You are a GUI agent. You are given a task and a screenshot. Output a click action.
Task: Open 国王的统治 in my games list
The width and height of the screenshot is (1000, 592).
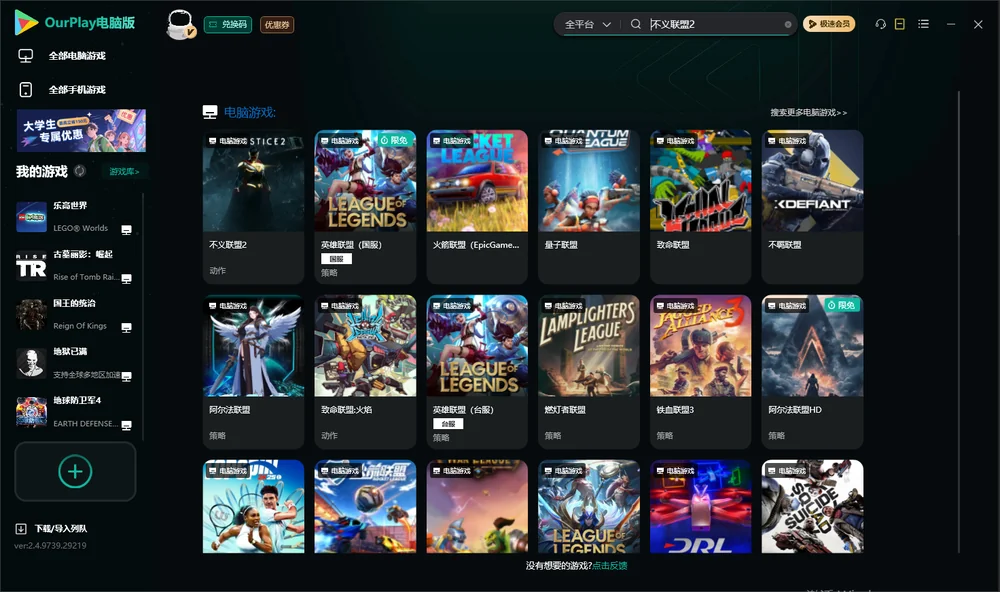click(x=75, y=314)
